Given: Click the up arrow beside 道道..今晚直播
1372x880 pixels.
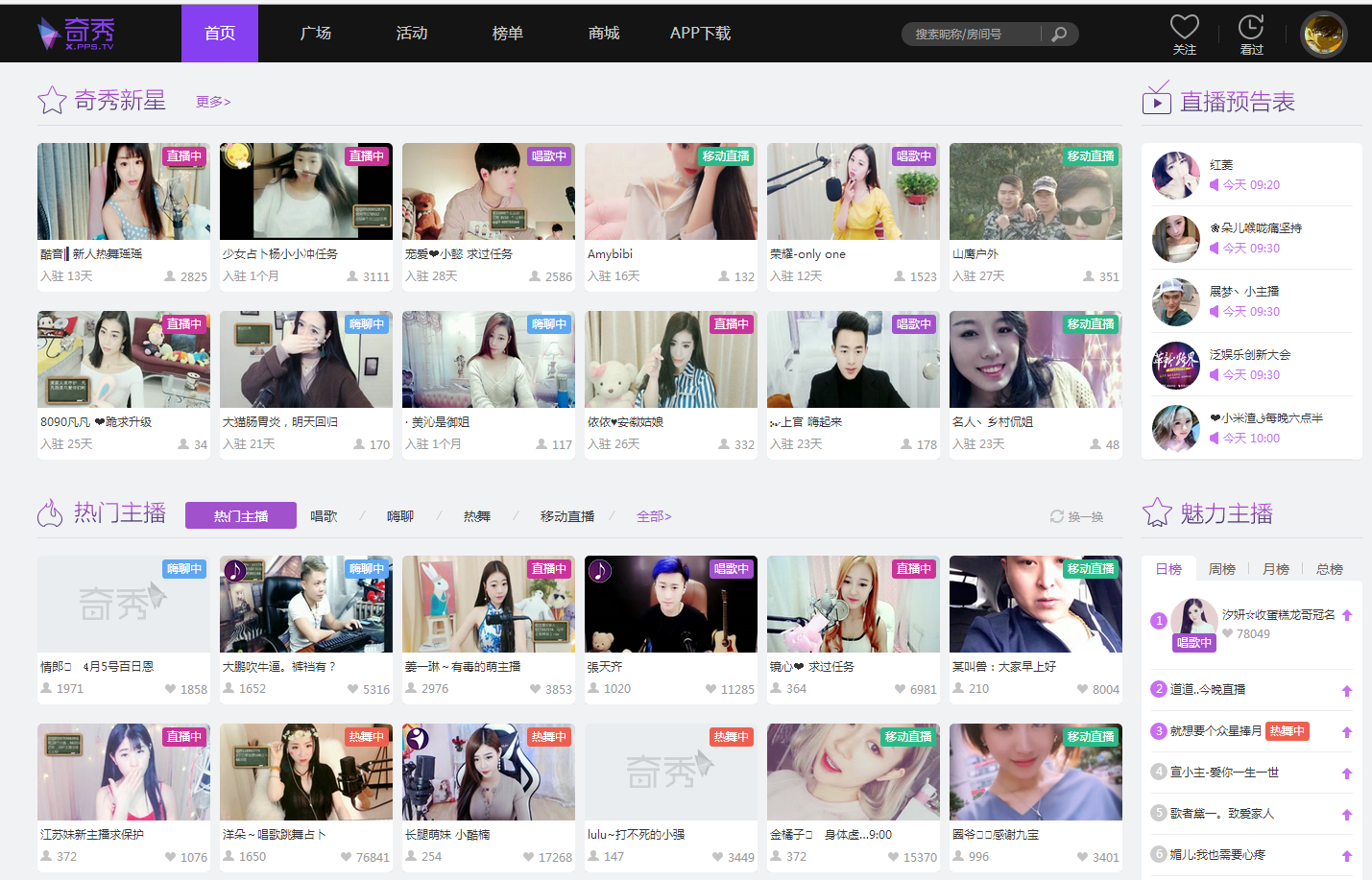Looking at the screenshot, I should (1347, 690).
